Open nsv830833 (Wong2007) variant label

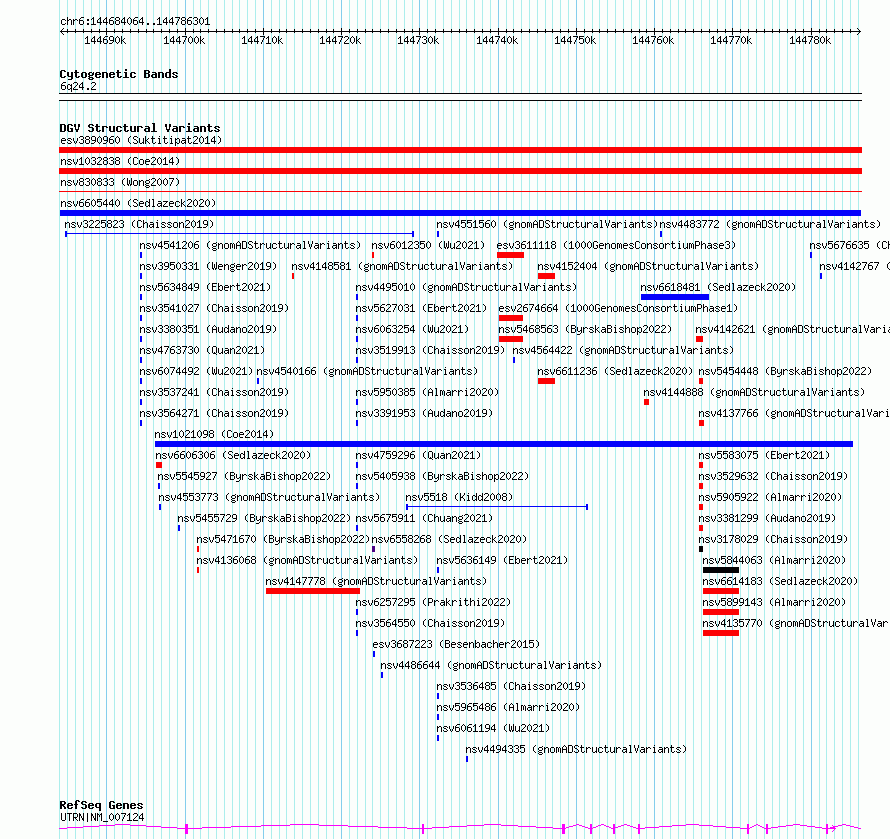(120, 182)
